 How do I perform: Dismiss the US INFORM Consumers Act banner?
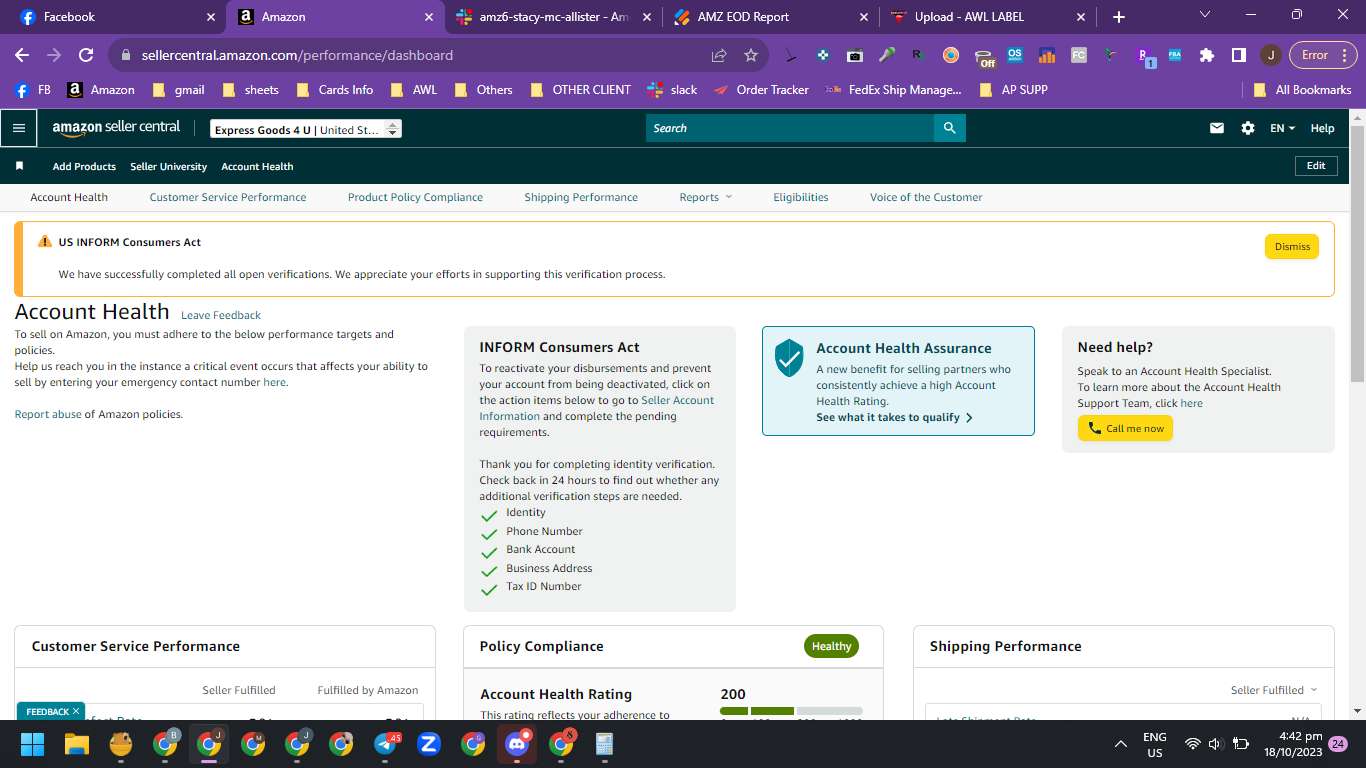pos(1292,247)
